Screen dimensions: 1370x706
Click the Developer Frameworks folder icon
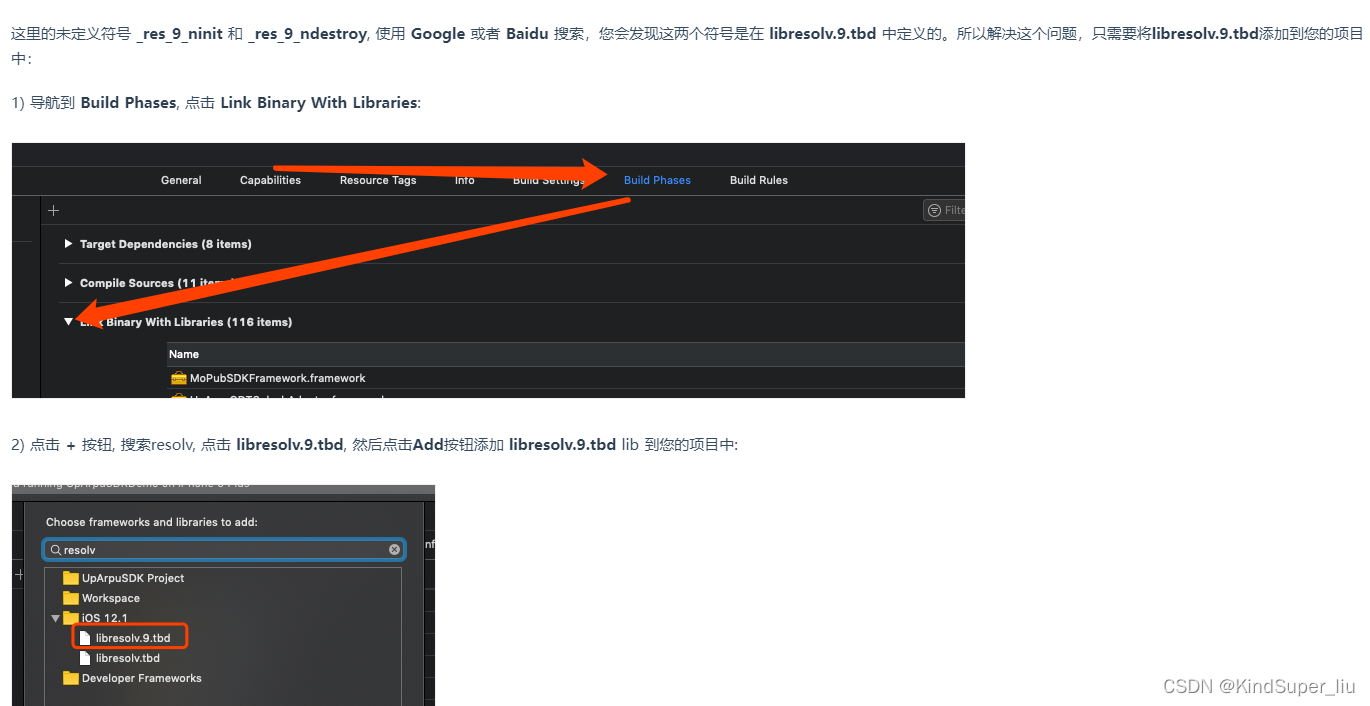click(x=71, y=678)
